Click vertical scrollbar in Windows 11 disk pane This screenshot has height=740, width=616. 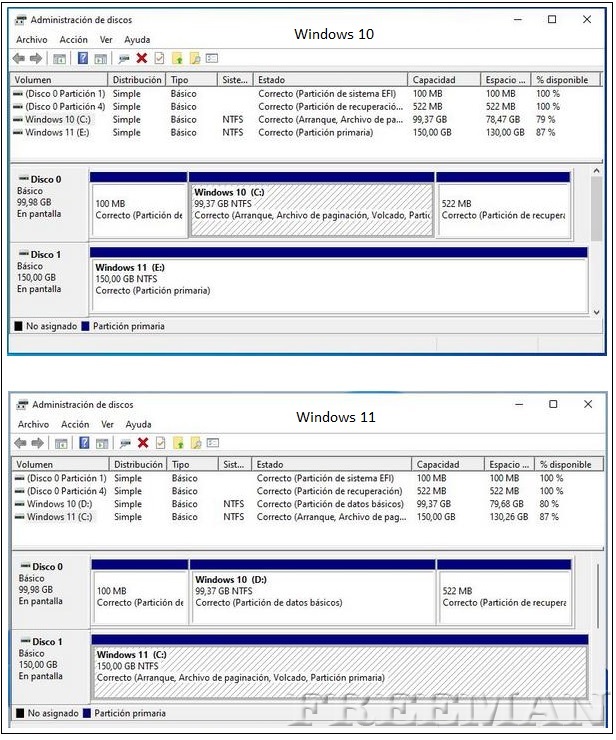tap(598, 596)
